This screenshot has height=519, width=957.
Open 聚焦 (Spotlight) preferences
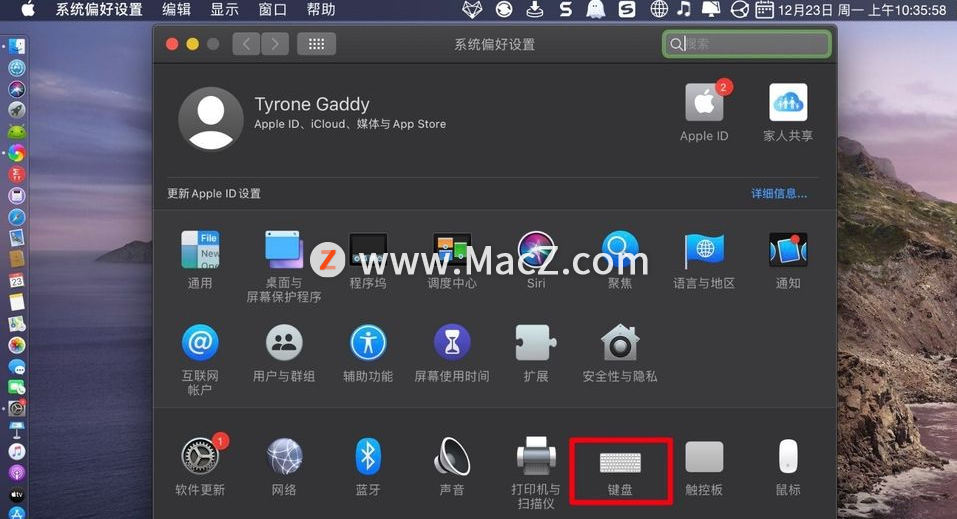[x=620, y=260]
